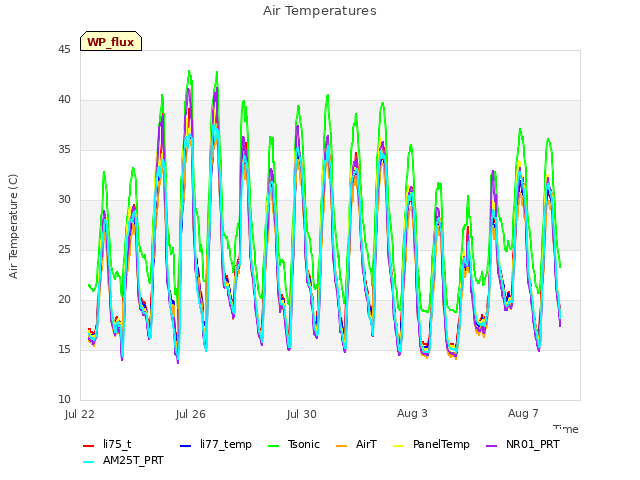Click the 40 y-axis tick label
Image resolution: width=640 pixels, height=480 pixels.
[x=64, y=99]
